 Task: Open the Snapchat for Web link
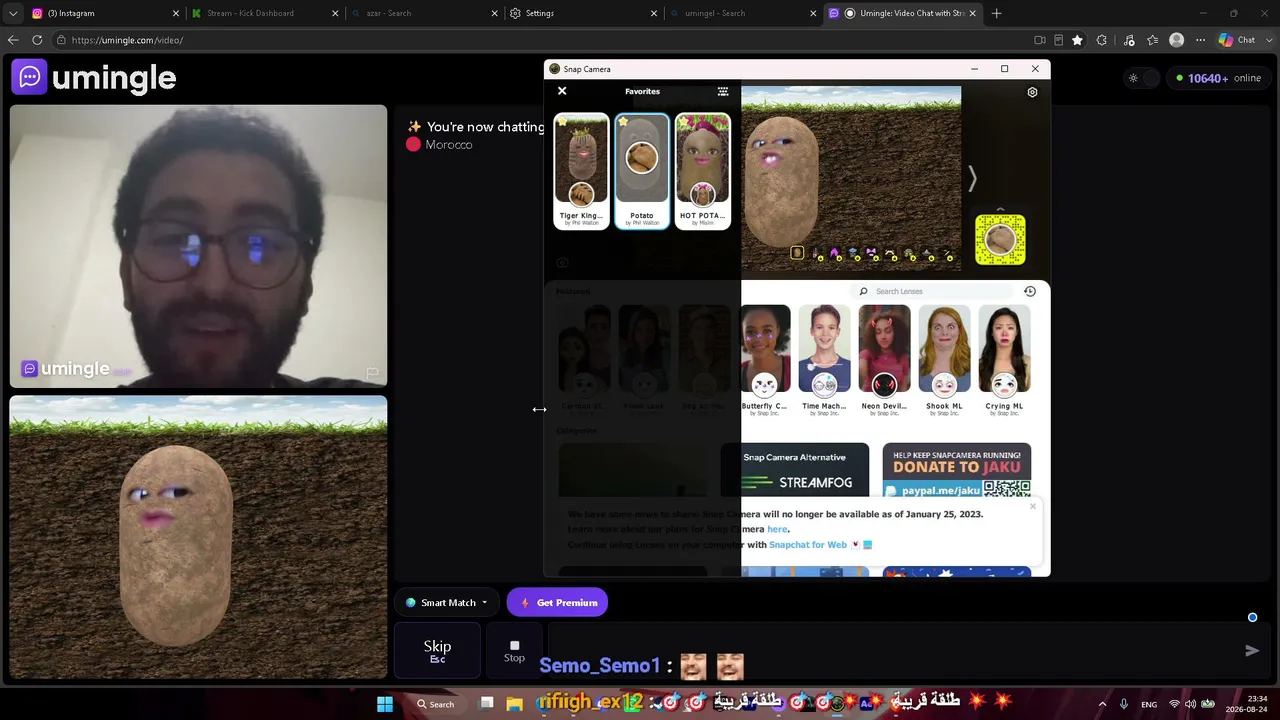[x=807, y=545]
